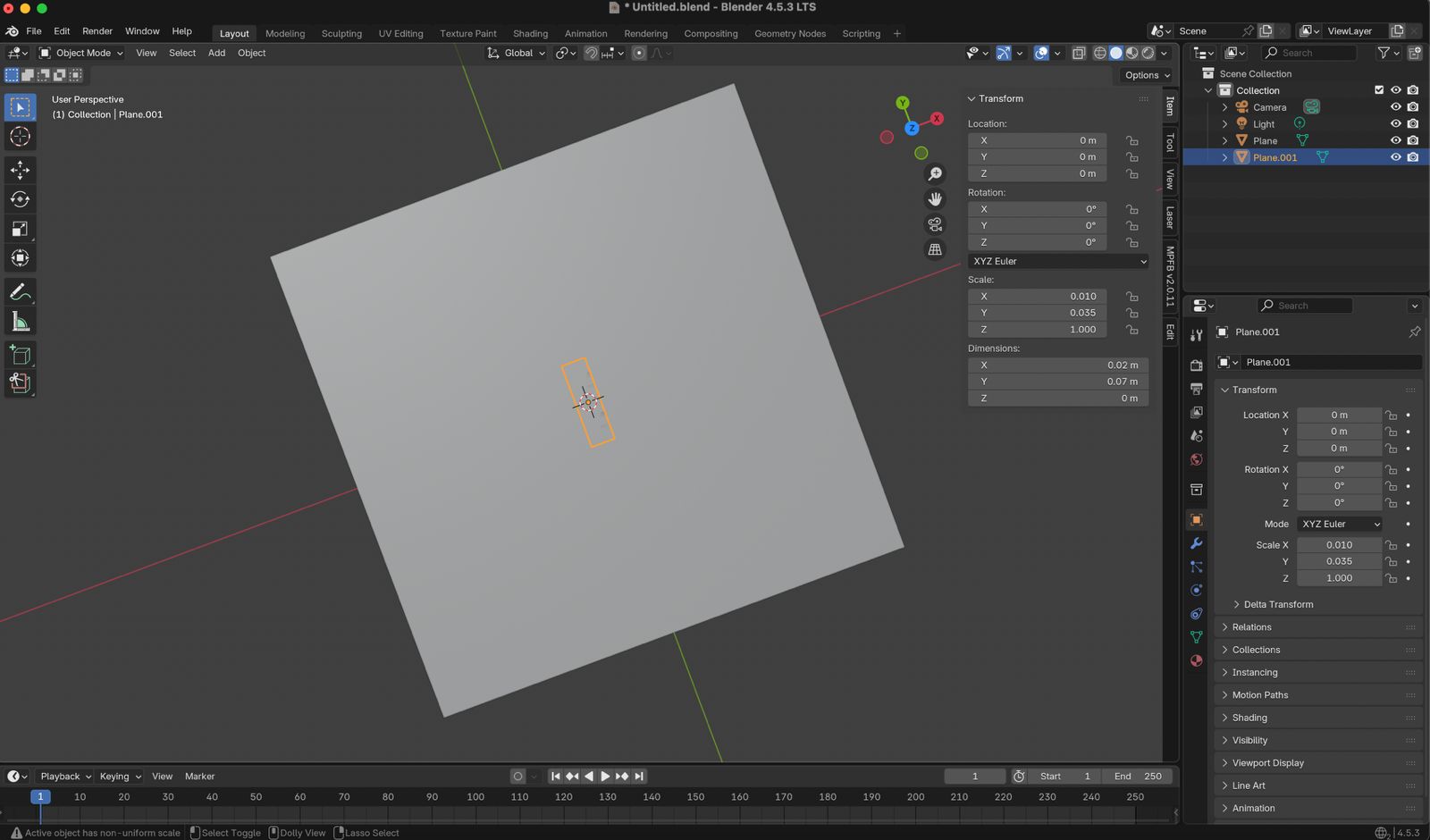Activate the Scale tool
1430x840 pixels.
pyautogui.click(x=20, y=229)
